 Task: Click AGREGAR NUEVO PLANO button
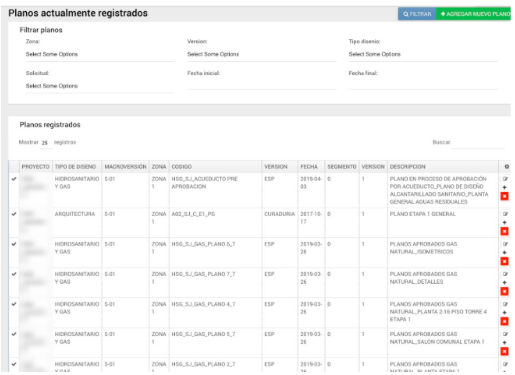coord(473,14)
